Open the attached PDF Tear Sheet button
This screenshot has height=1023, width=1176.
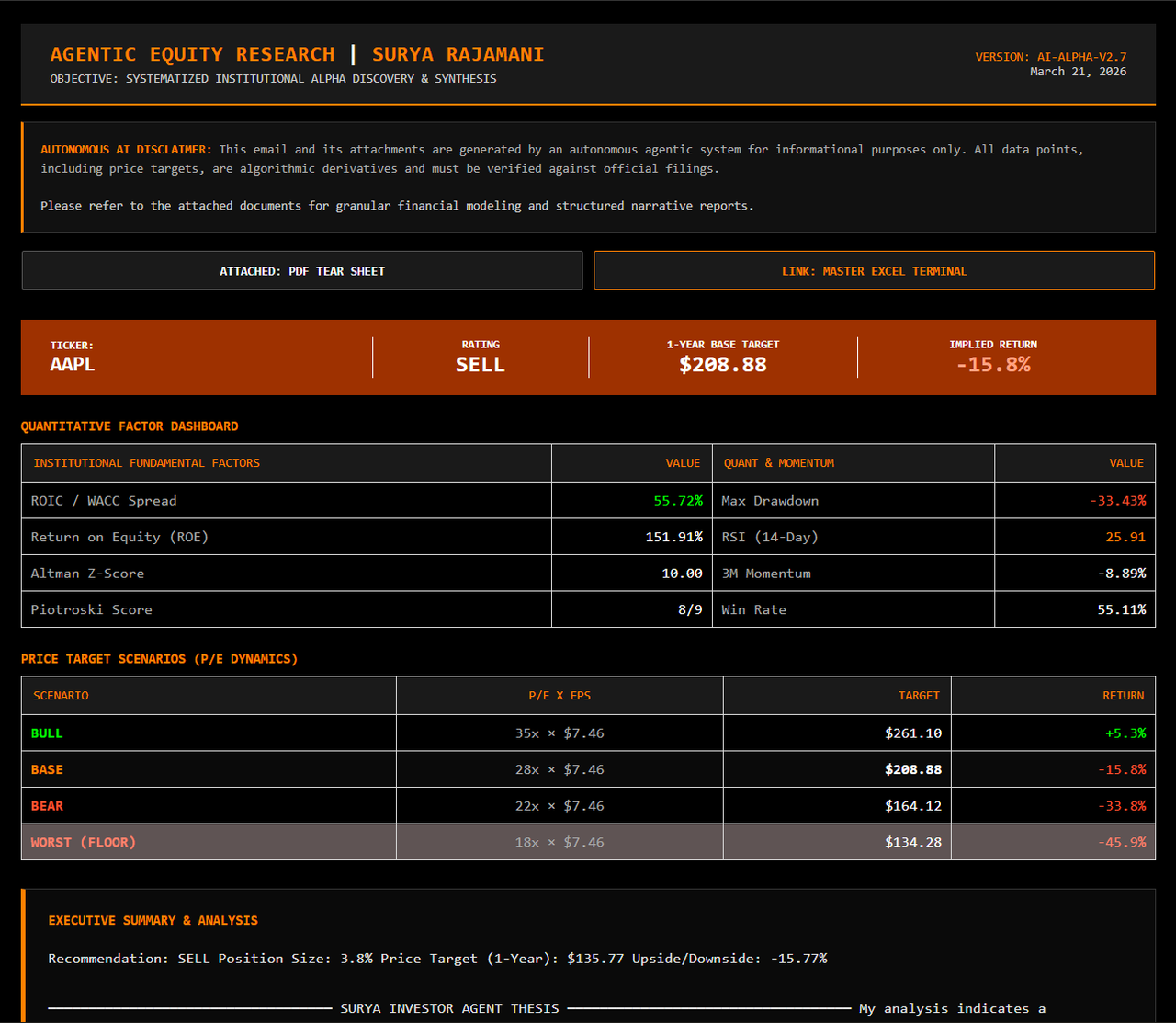302,271
